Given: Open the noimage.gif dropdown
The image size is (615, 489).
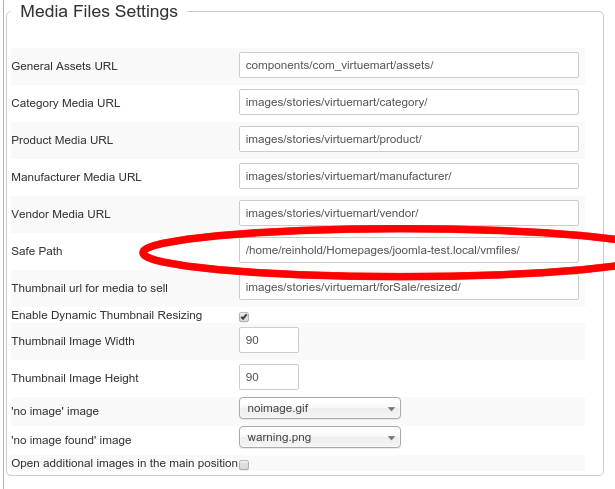Looking at the screenshot, I should [x=320, y=408].
